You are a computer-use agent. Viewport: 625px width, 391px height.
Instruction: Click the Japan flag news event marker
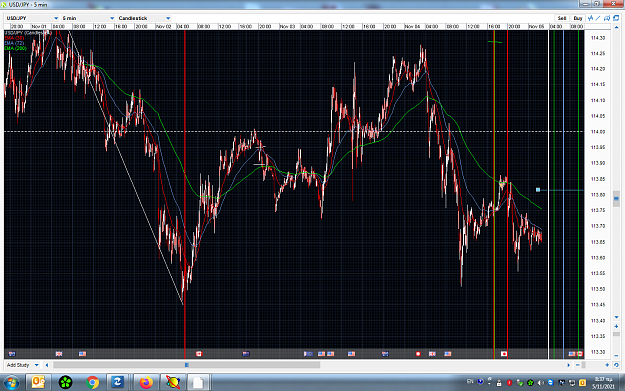pos(504,354)
